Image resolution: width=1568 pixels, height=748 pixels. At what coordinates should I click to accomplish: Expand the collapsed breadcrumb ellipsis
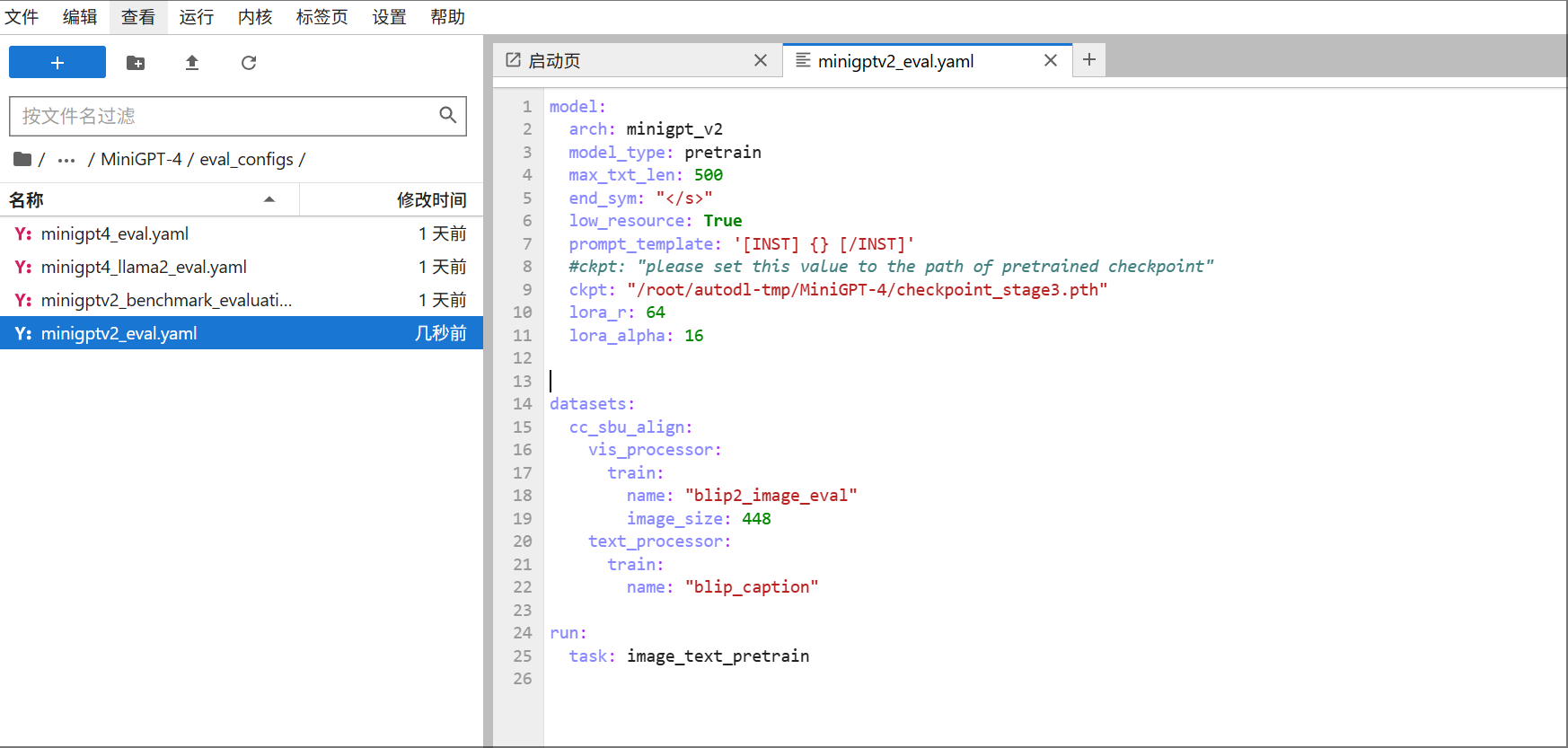(66, 160)
